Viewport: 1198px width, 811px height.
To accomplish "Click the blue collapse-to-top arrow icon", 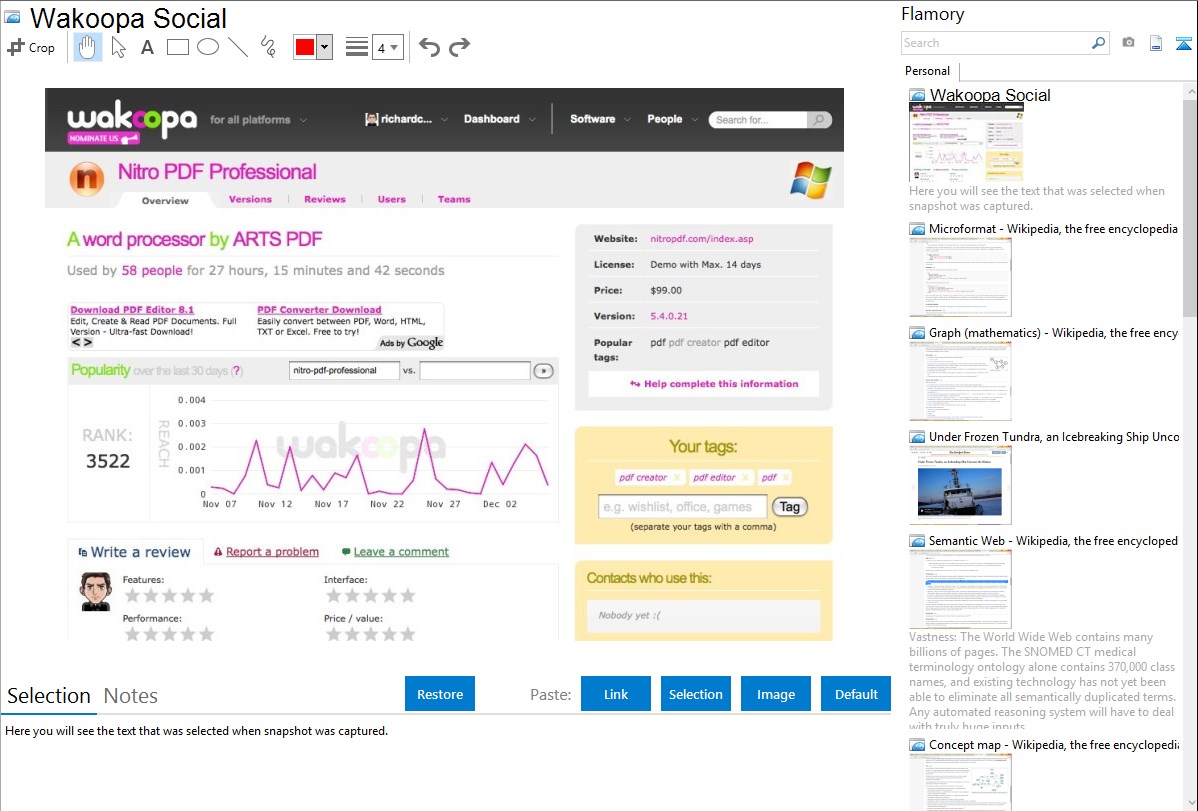I will (x=1183, y=43).
